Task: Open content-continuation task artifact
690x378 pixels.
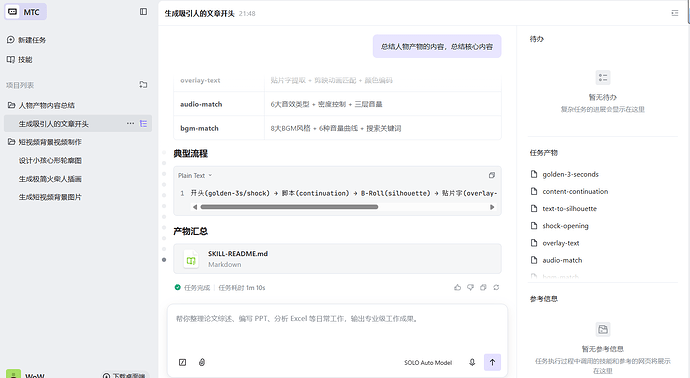Action: [x=575, y=191]
